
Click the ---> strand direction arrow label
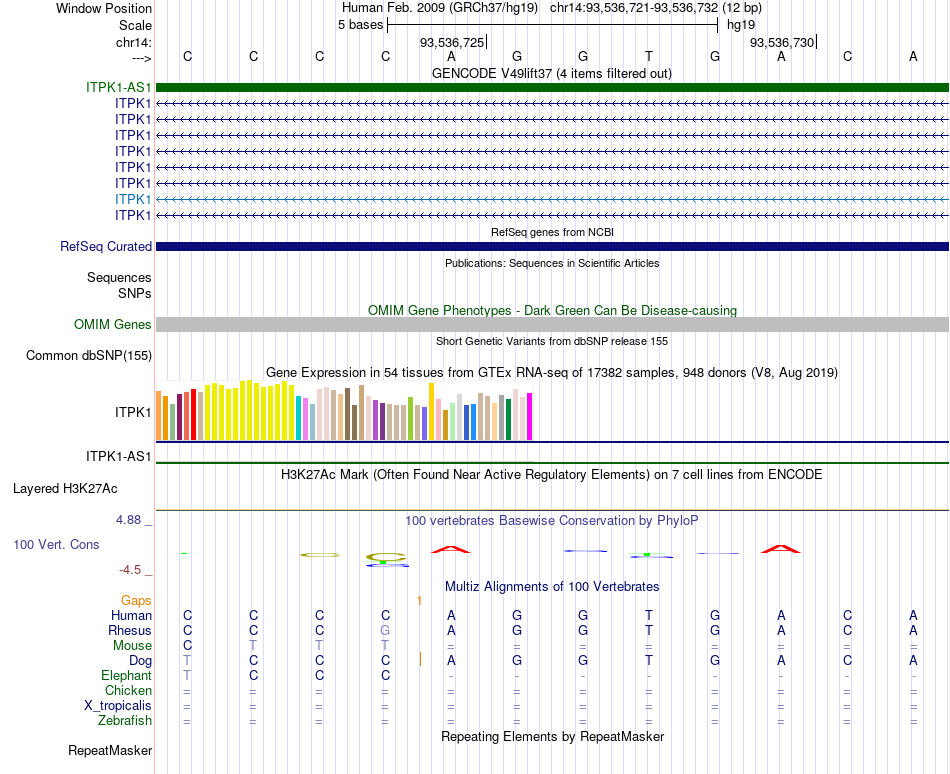tap(141, 58)
